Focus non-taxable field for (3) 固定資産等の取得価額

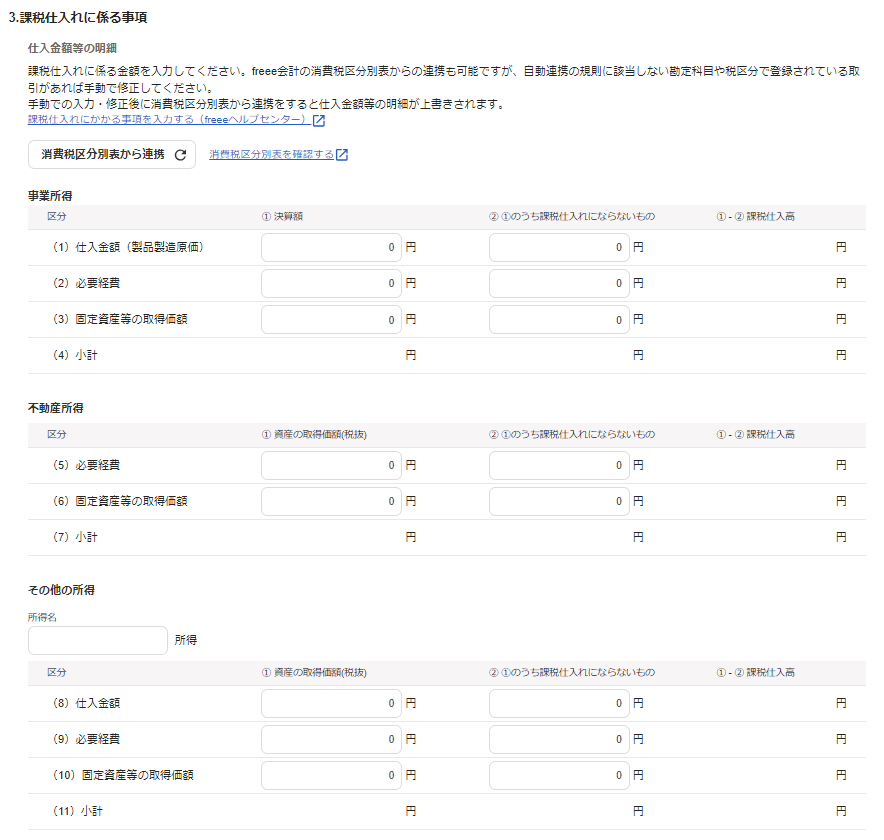pos(559,320)
